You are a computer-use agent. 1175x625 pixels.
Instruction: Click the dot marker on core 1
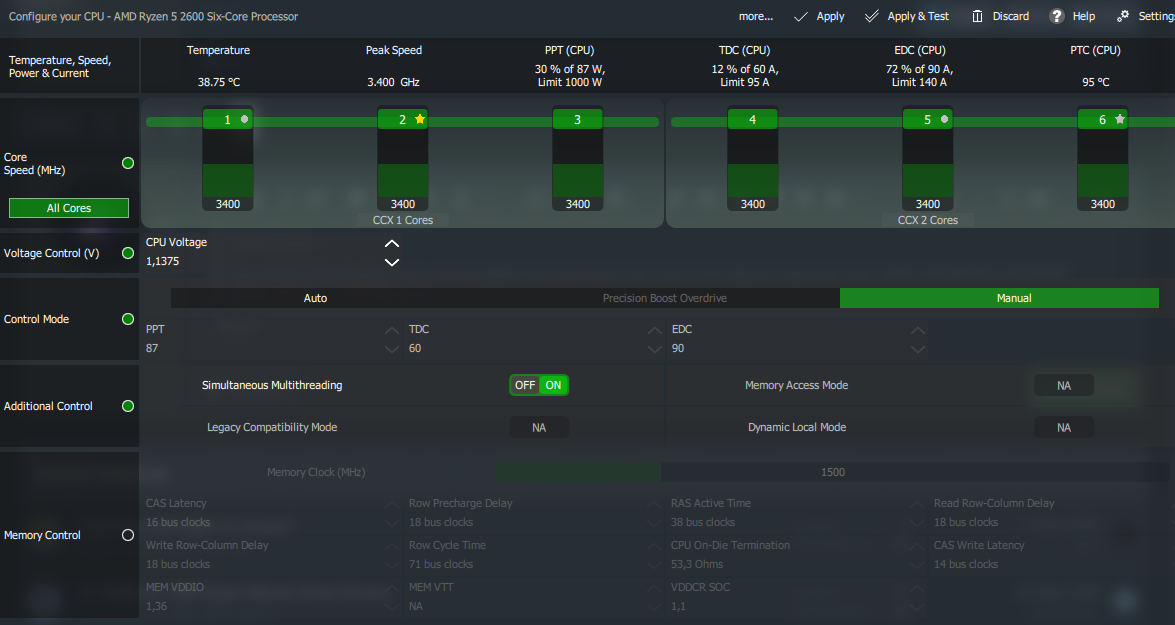pyautogui.click(x=244, y=119)
